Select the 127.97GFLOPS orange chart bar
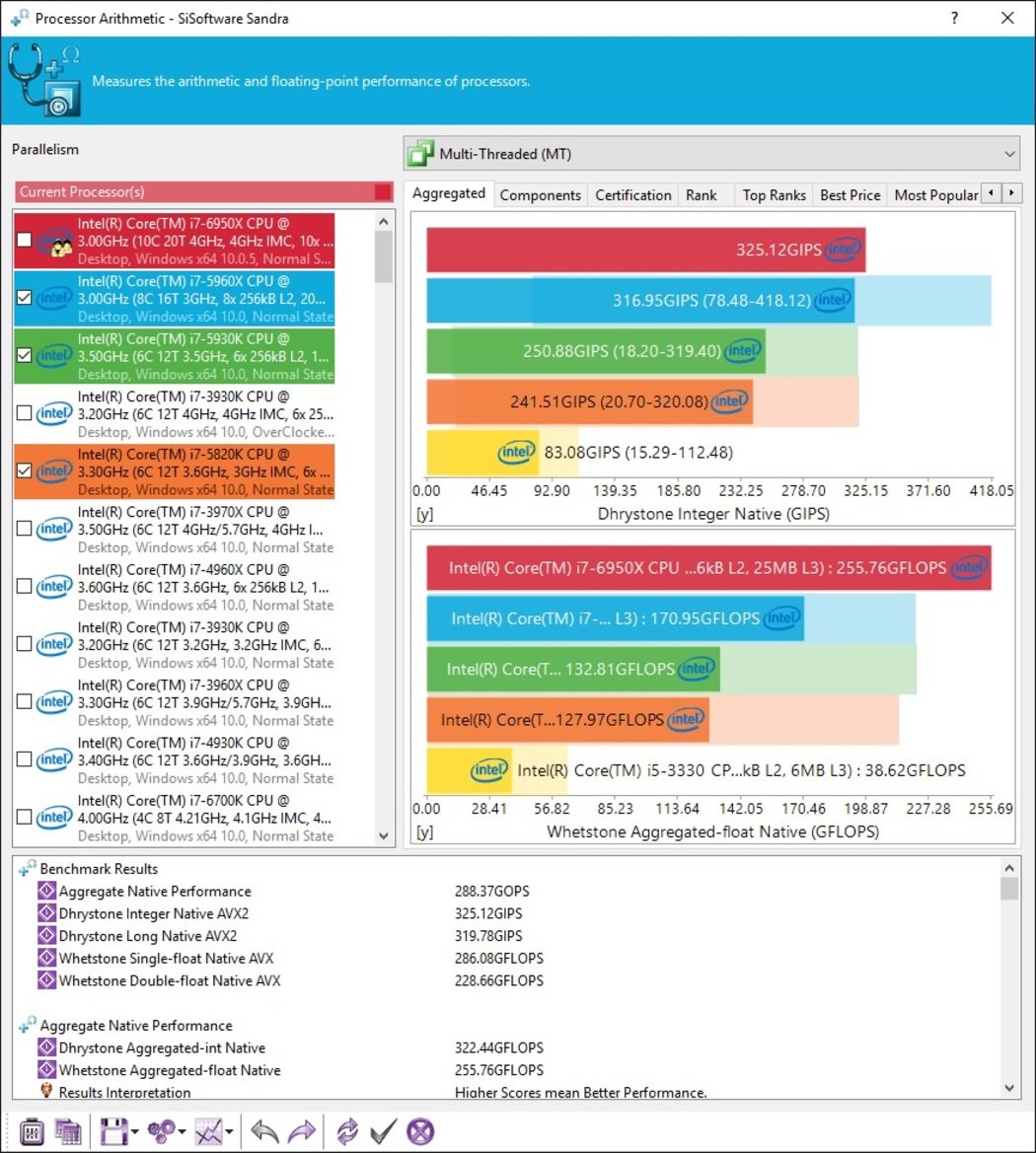 (x=567, y=720)
